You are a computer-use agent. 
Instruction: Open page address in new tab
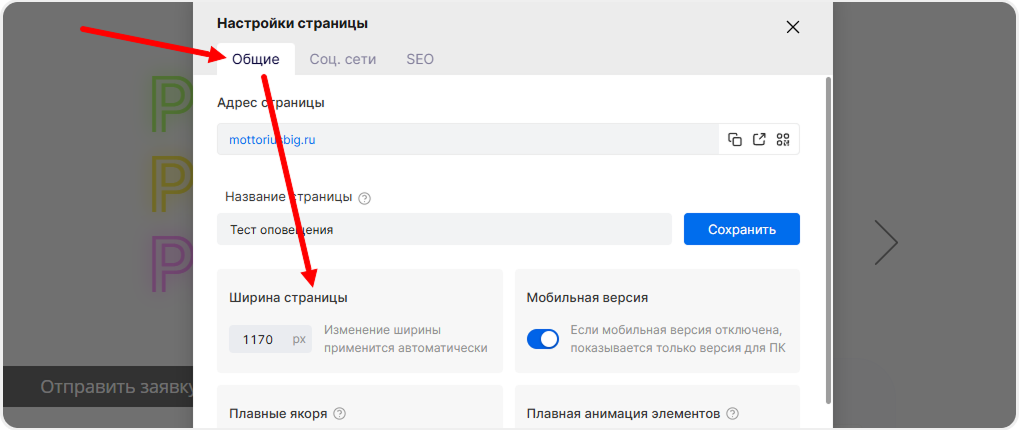[x=759, y=140]
